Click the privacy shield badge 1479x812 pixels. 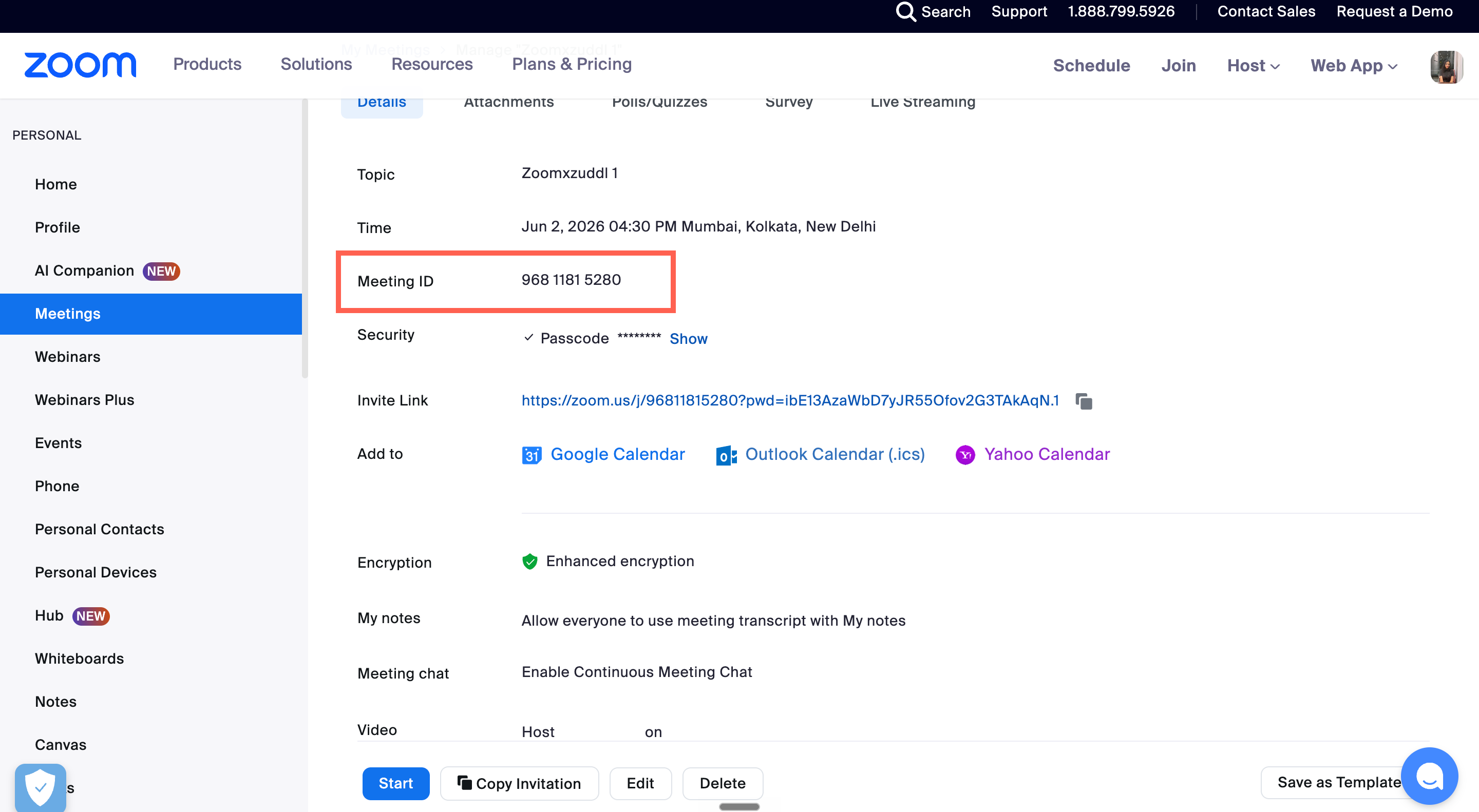point(40,787)
